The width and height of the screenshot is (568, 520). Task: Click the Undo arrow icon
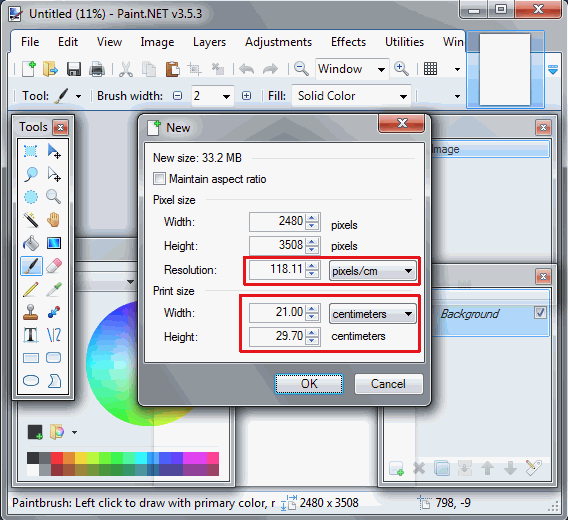[x=247, y=69]
